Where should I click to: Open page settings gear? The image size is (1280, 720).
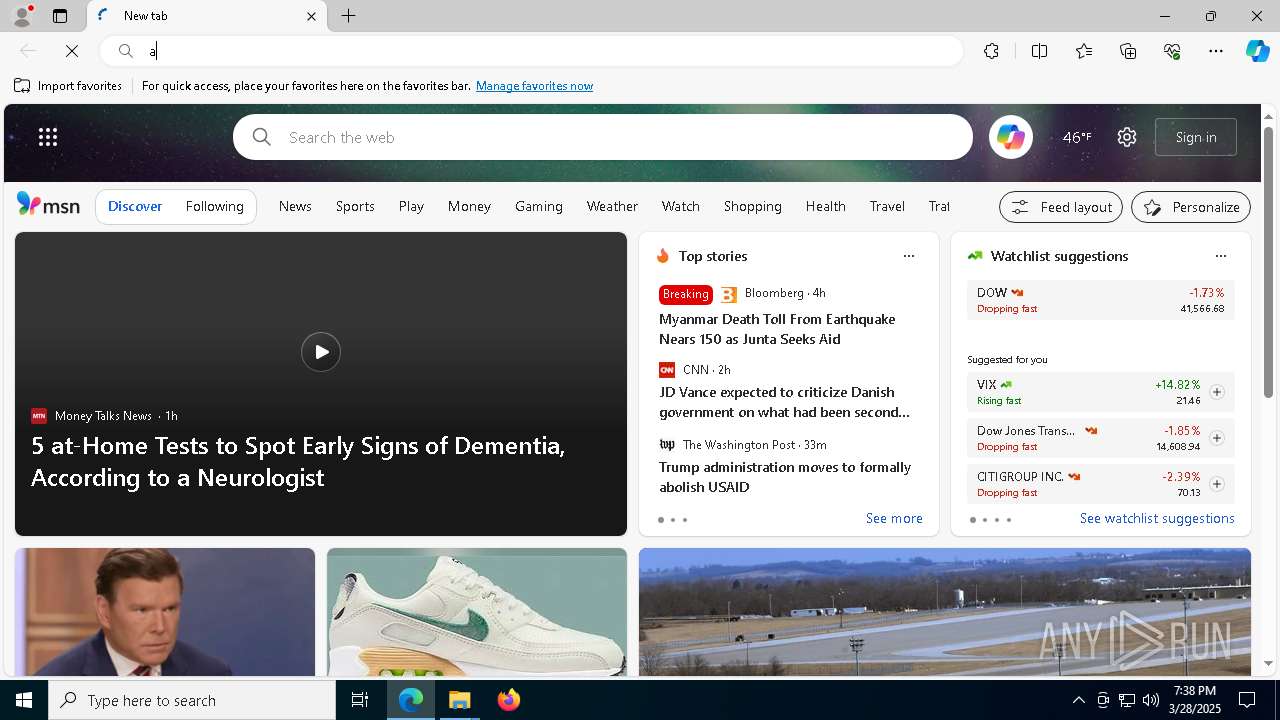tap(1127, 137)
